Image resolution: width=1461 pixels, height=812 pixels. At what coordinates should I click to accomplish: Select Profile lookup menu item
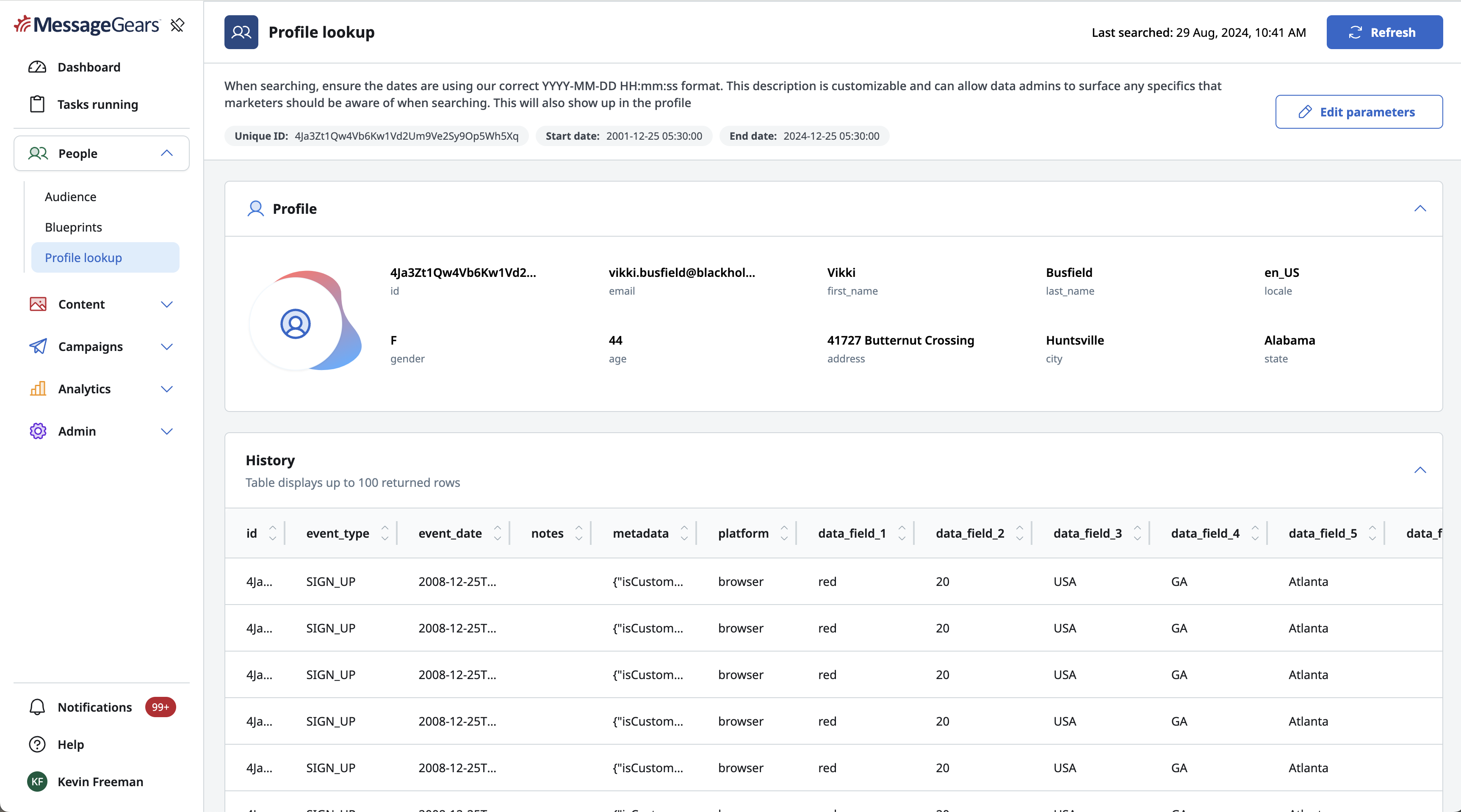105,257
